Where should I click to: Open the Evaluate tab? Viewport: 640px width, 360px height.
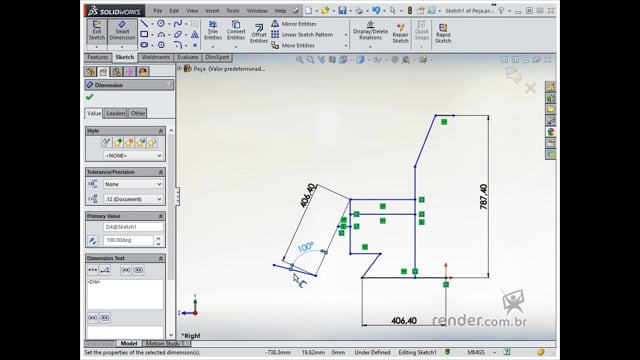pos(188,57)
